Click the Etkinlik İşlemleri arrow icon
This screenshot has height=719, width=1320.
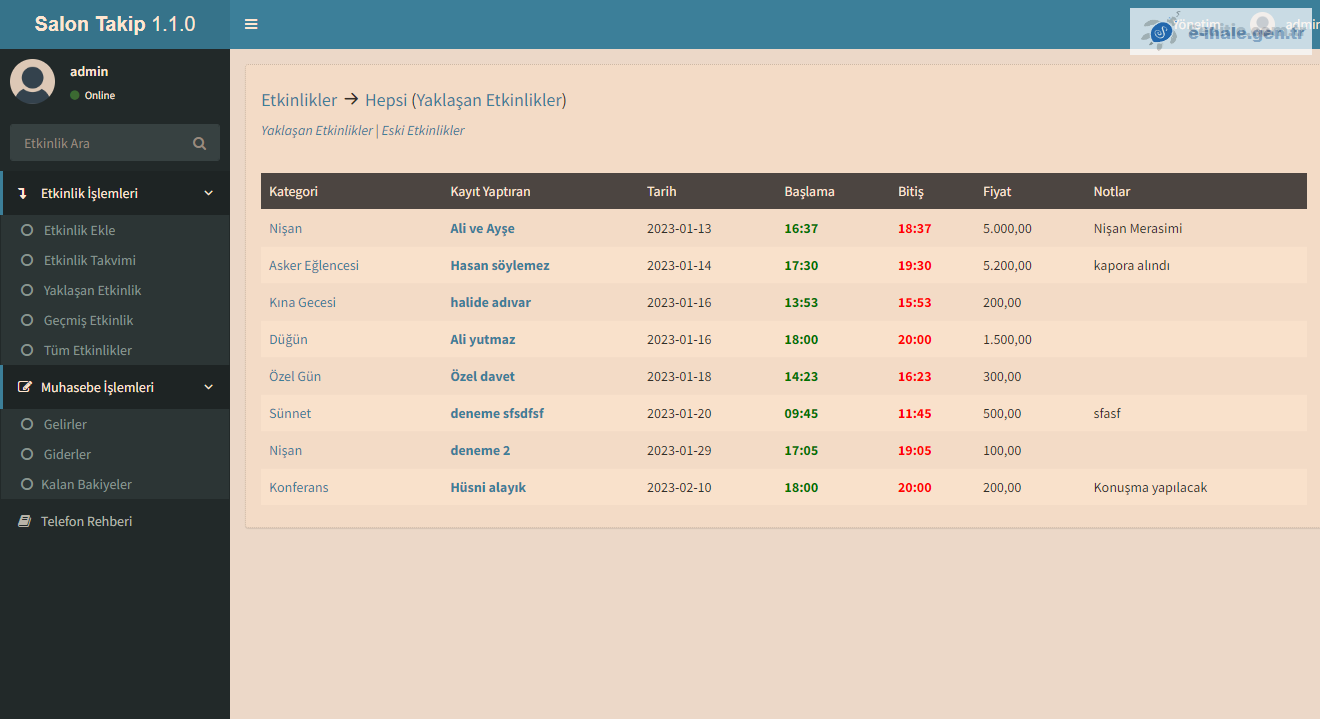click(x=23, y=194)
